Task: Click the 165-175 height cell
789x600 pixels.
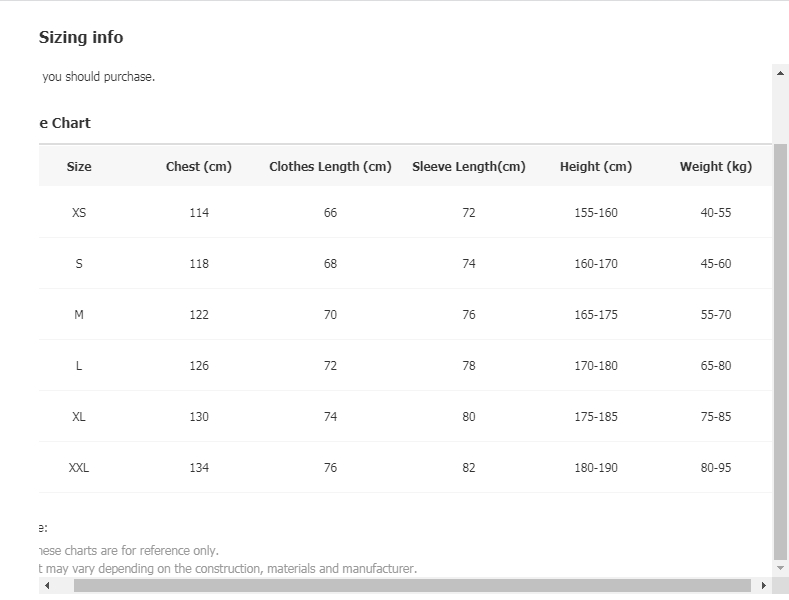Action: [x=596, y=315]
